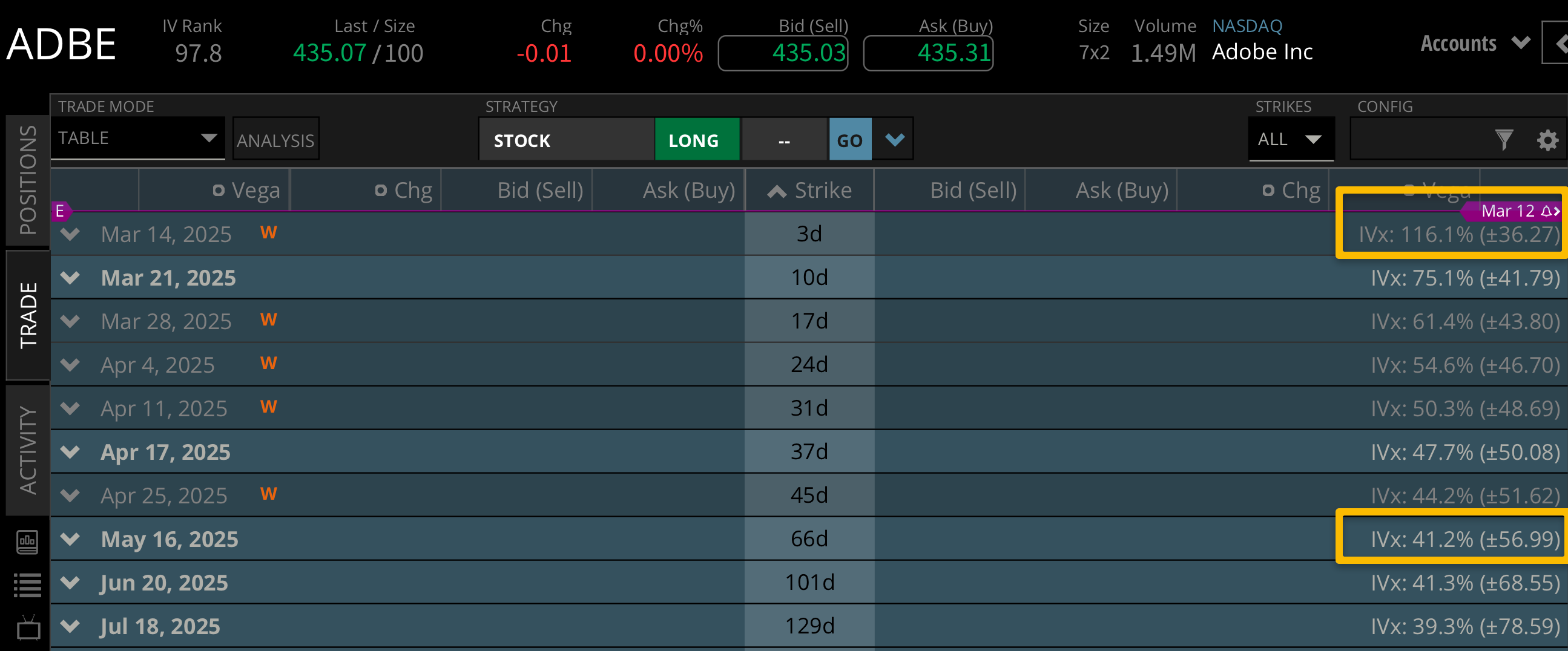Open the list view sidebar icon

point(27,584)
